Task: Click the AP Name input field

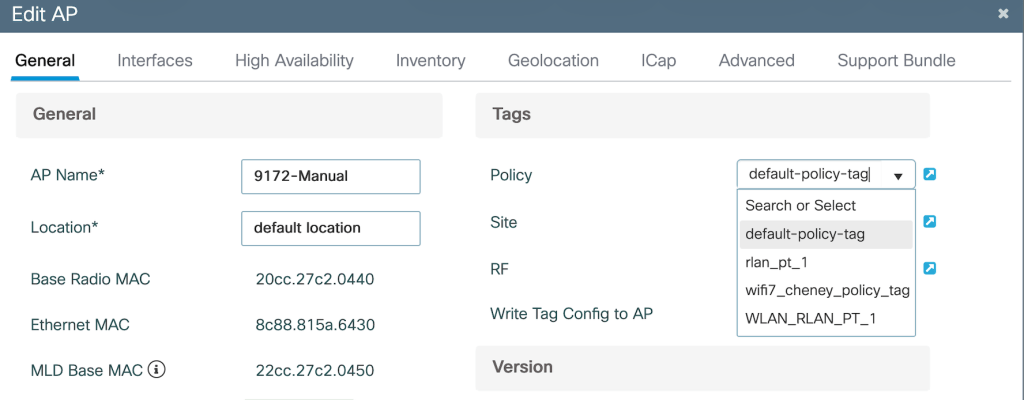Action: click(x=330, y=177)
